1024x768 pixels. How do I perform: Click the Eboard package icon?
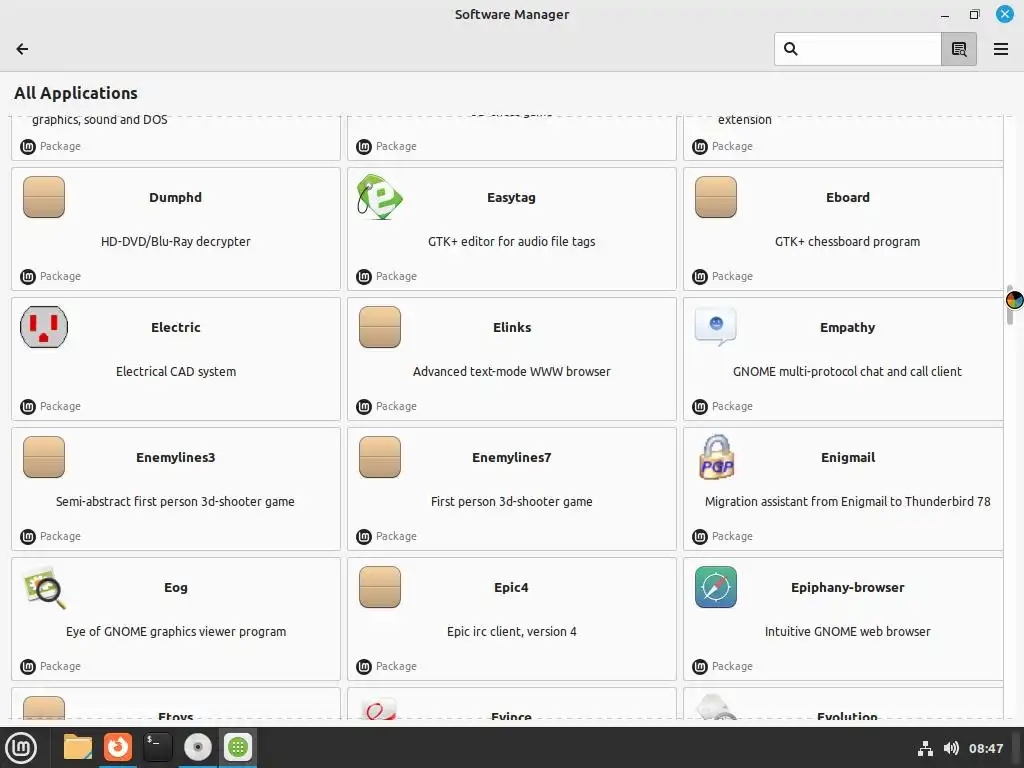716,197
